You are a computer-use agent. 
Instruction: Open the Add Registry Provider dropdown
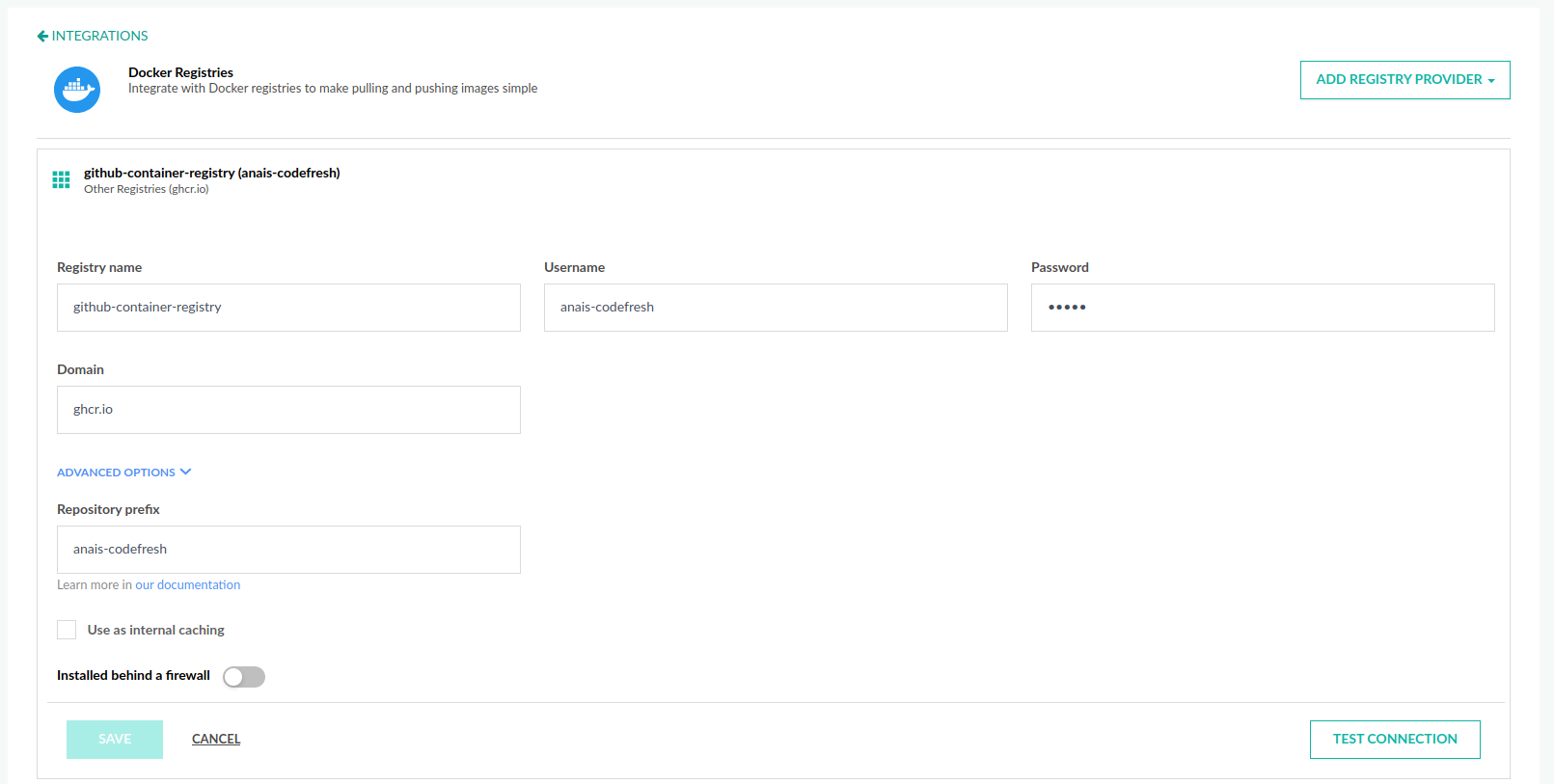1404,80
